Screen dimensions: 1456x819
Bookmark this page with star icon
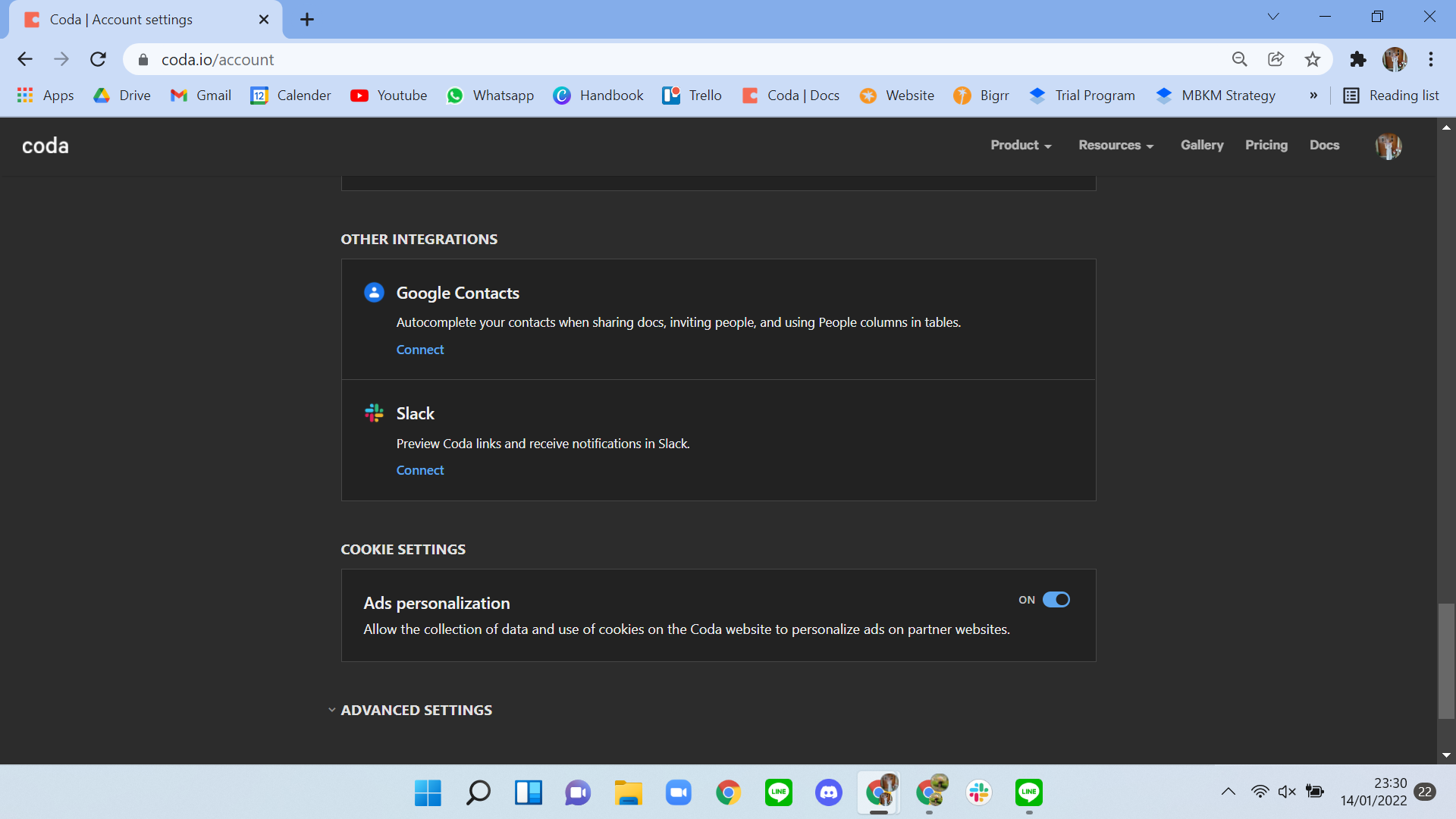click(x=1313, y=59)
